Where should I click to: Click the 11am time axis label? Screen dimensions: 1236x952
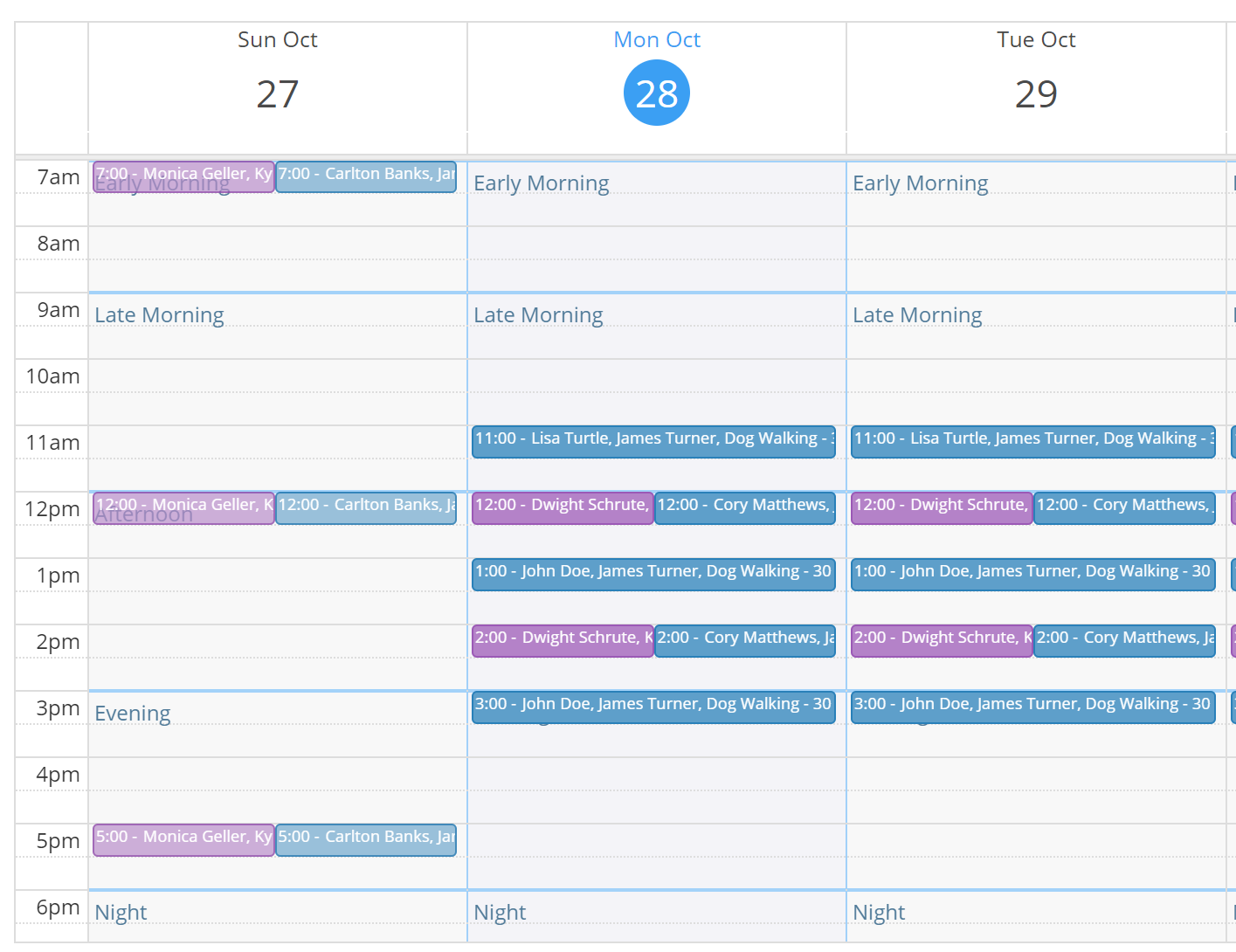[x=53, y=443]
